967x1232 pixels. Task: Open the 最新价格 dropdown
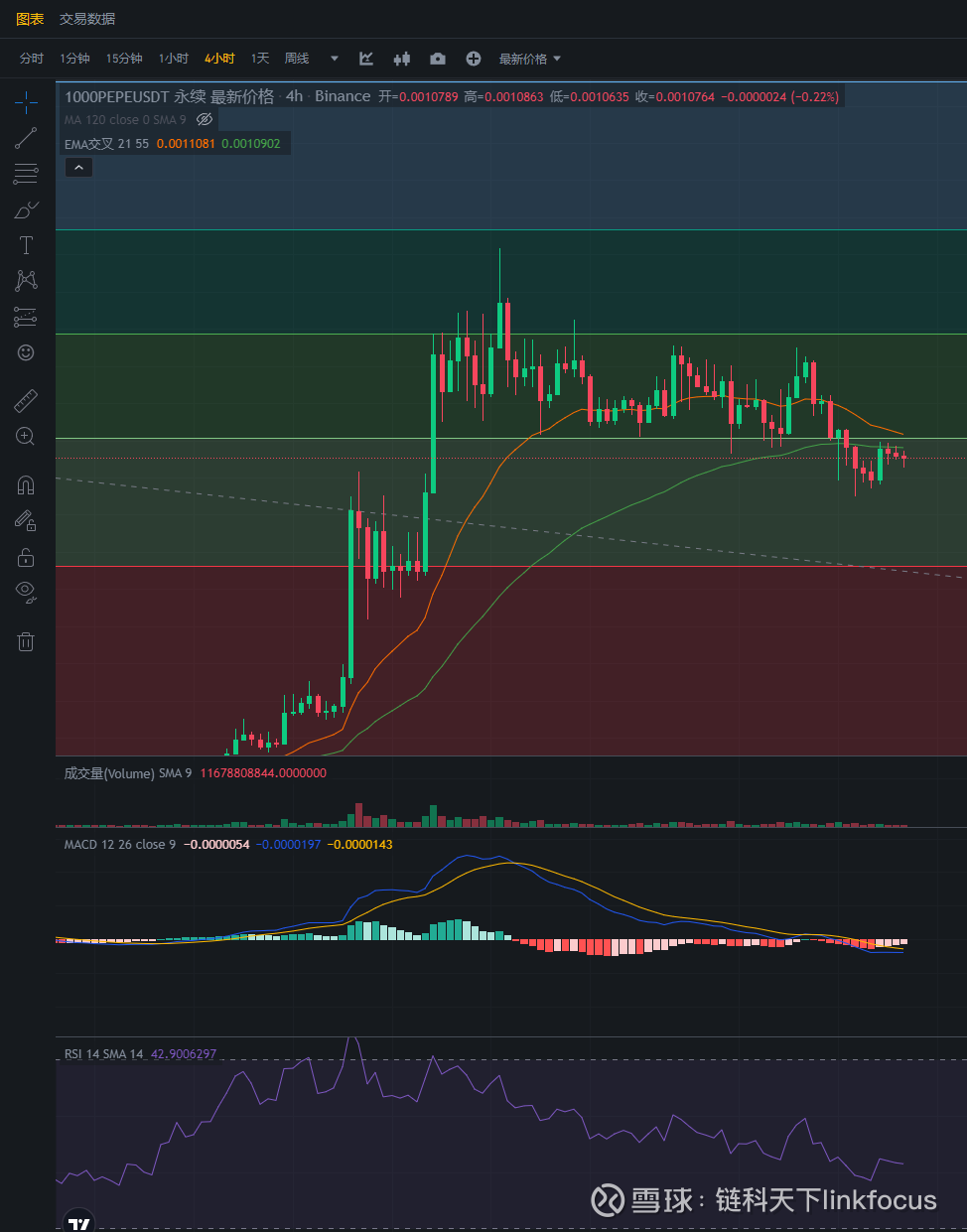[x=530, y=59]
